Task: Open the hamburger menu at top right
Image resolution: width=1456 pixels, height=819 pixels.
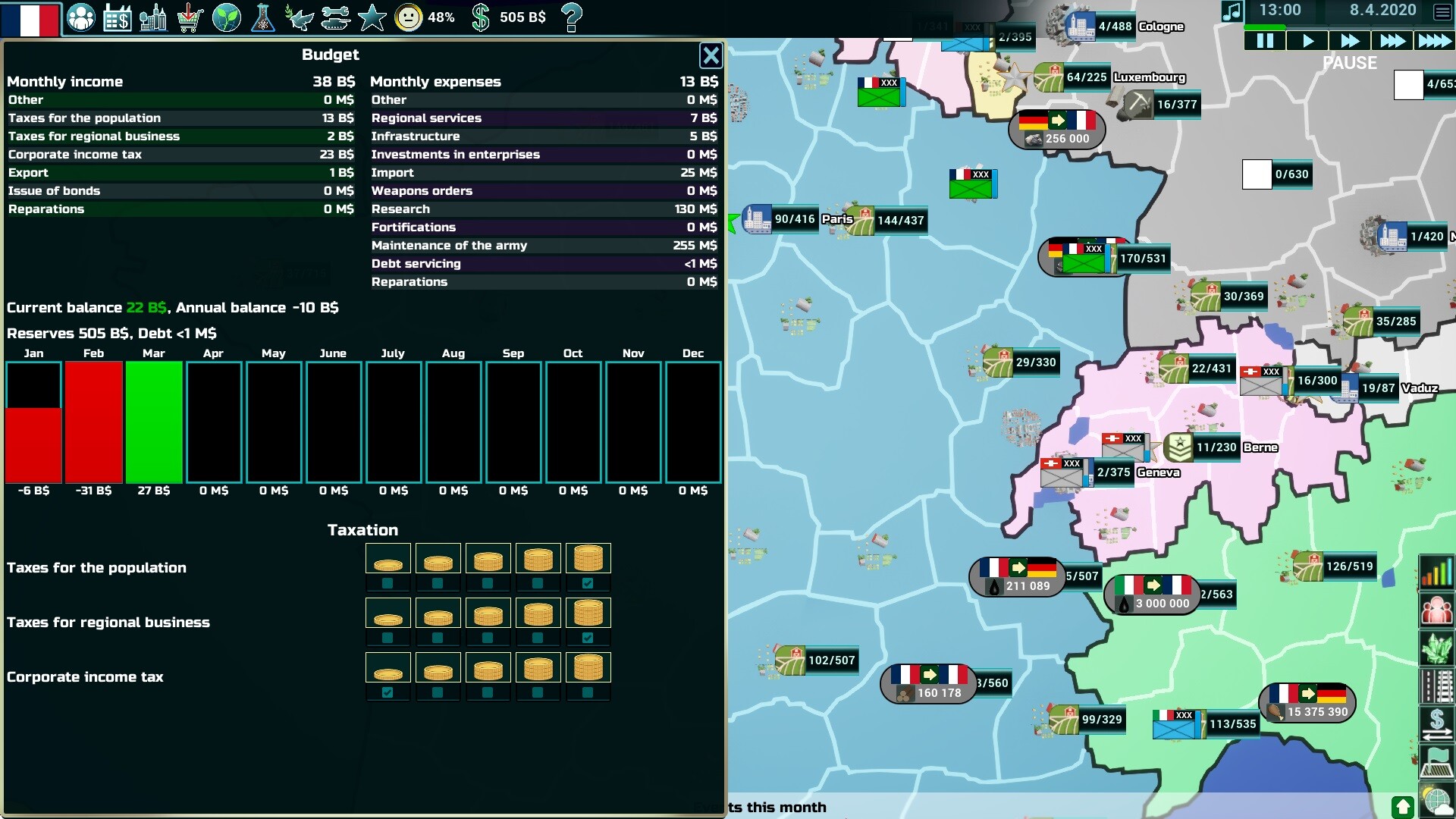Action: click(1442, 11)
